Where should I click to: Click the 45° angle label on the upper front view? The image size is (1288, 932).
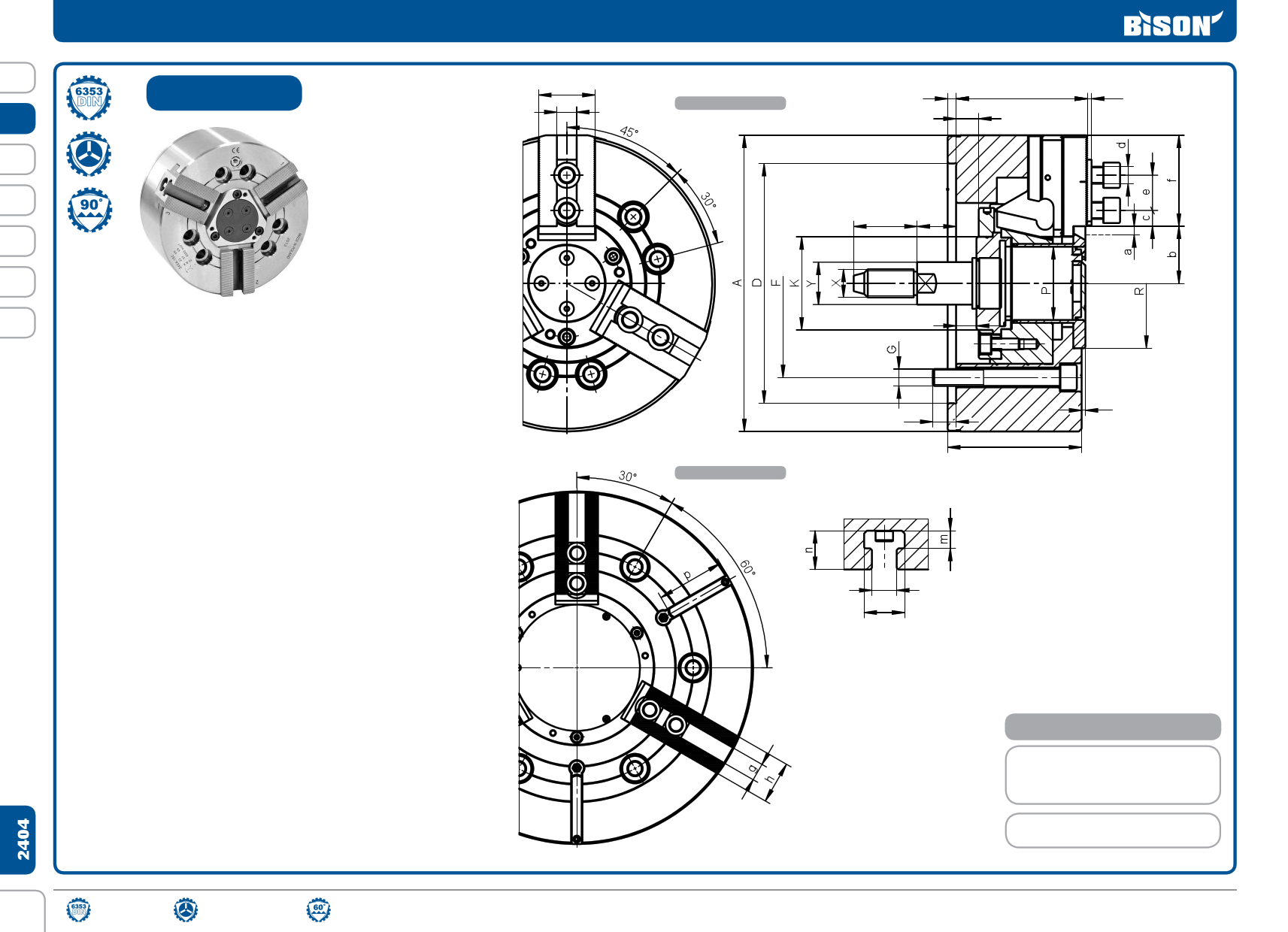629,132
